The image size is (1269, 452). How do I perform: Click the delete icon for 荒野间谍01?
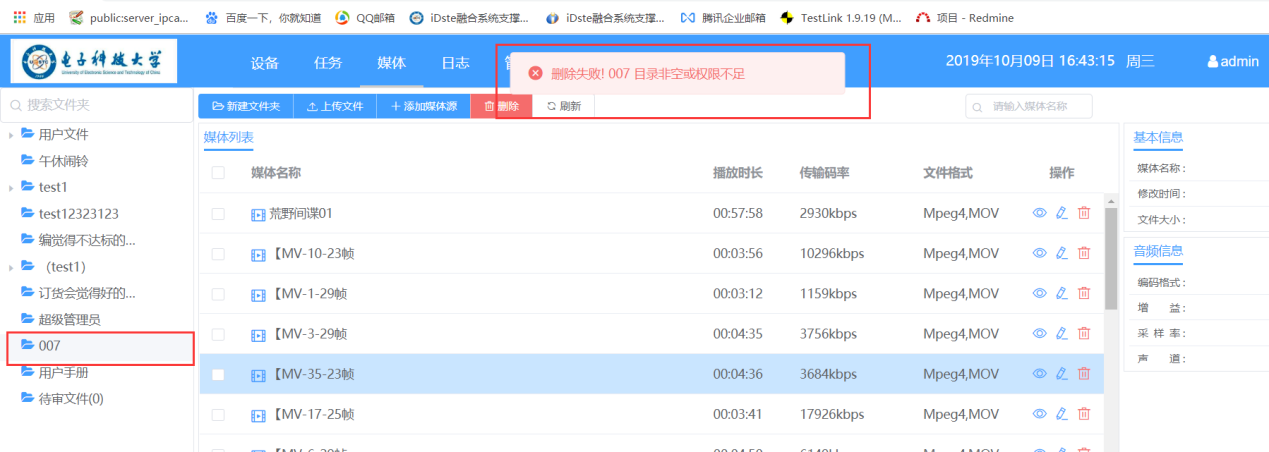click(1084, 213)
